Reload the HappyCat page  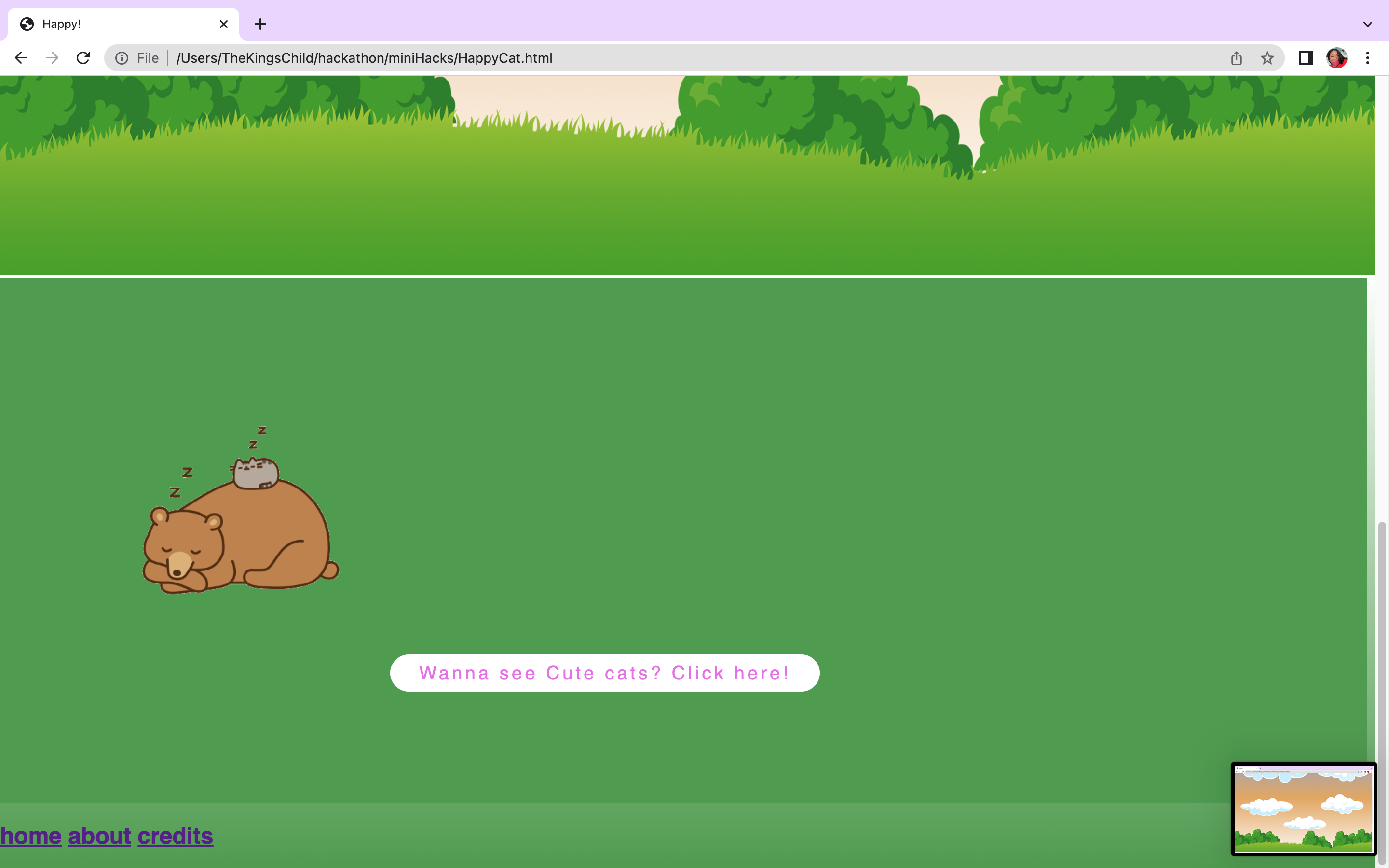coord(83,58)
